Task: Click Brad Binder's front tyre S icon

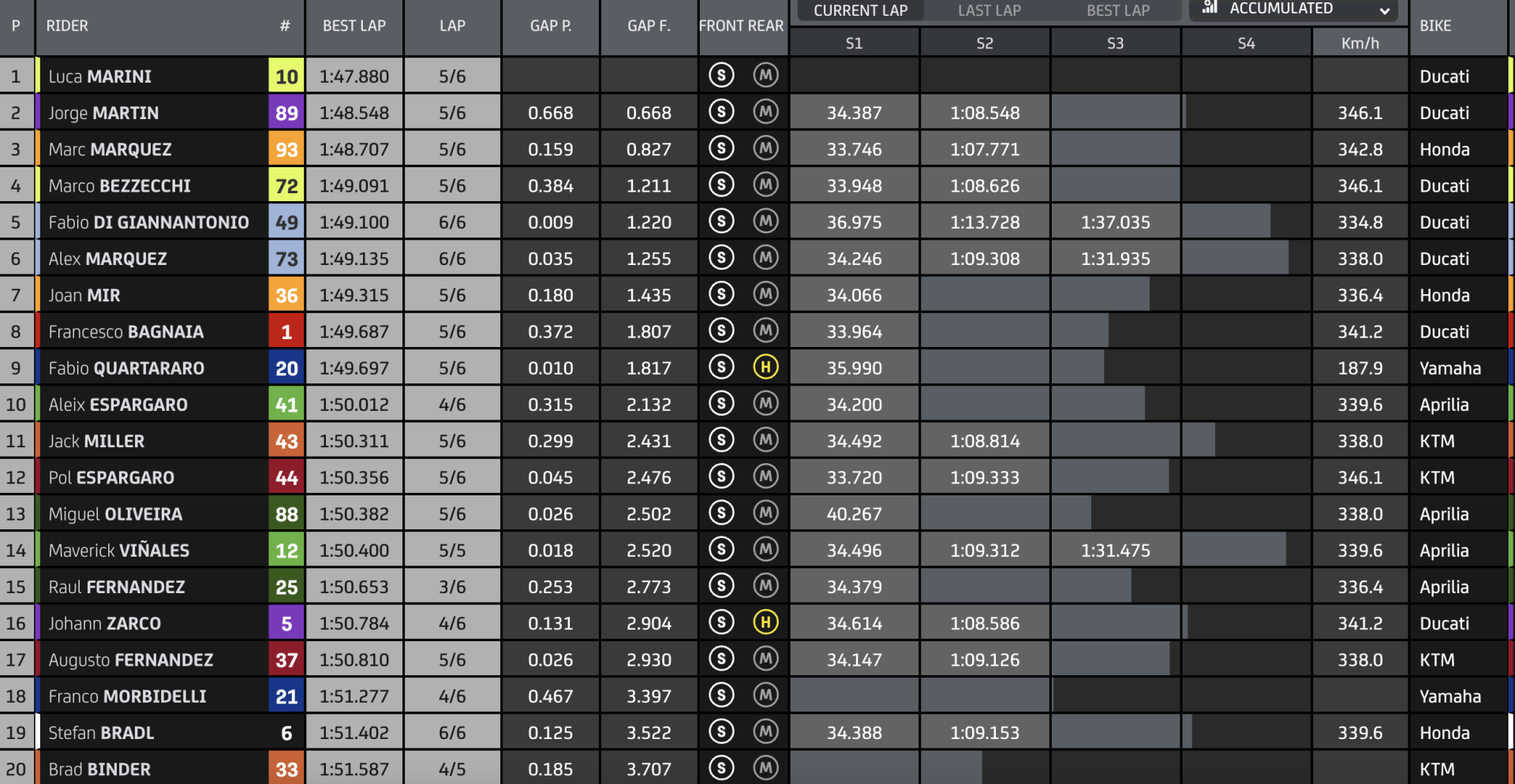Action: point(721,768)
